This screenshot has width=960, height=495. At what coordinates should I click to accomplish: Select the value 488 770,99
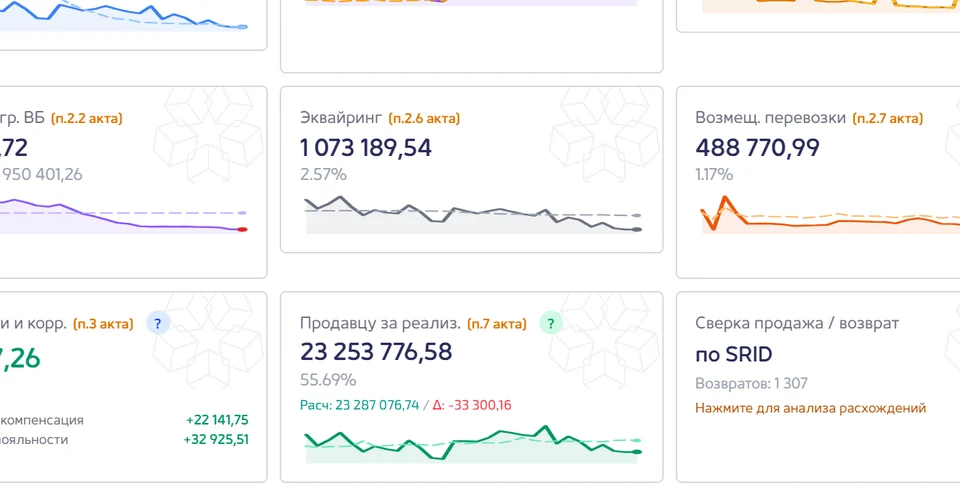pos(757,148)
